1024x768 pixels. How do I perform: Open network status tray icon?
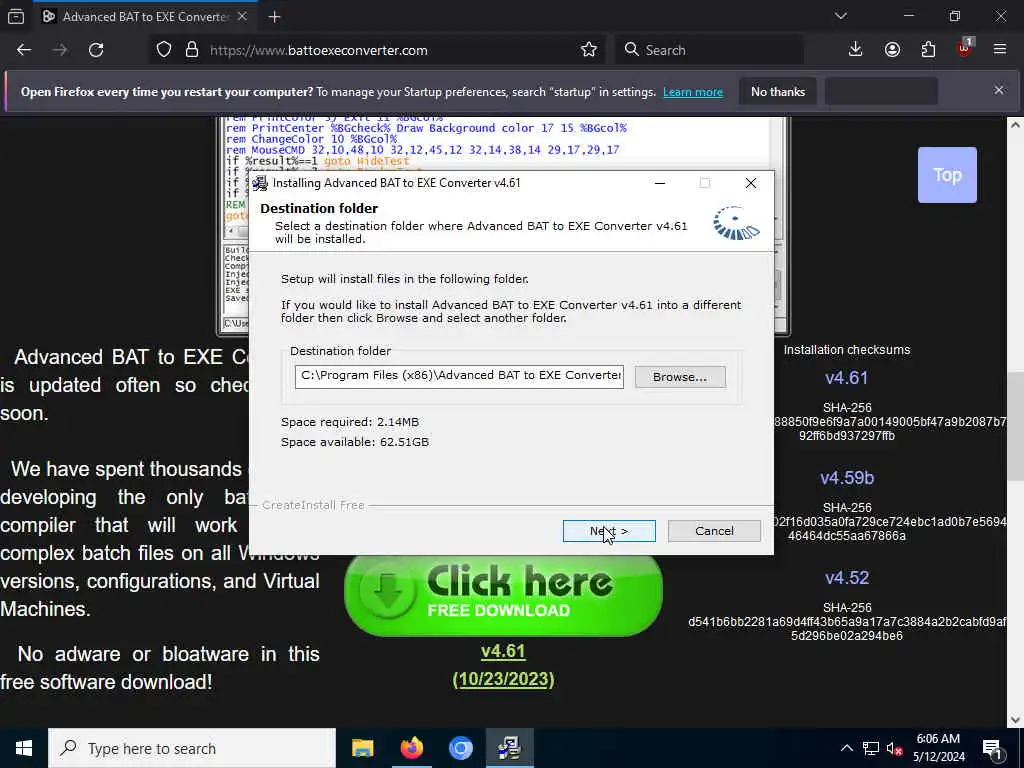click(871, 748)
